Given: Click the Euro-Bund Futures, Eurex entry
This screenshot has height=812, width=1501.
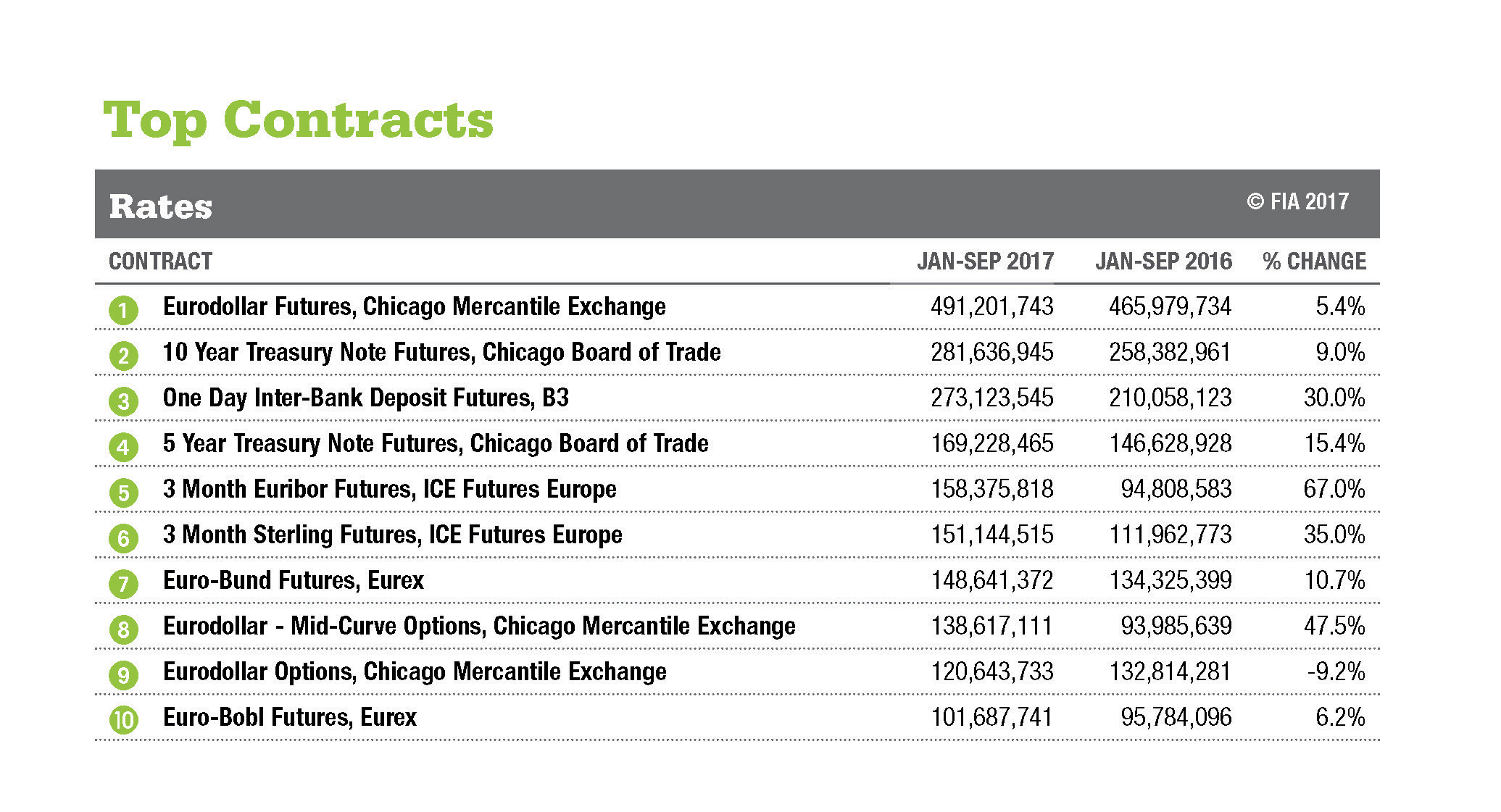Looking at the screenshot, I should tap(293, 581).
